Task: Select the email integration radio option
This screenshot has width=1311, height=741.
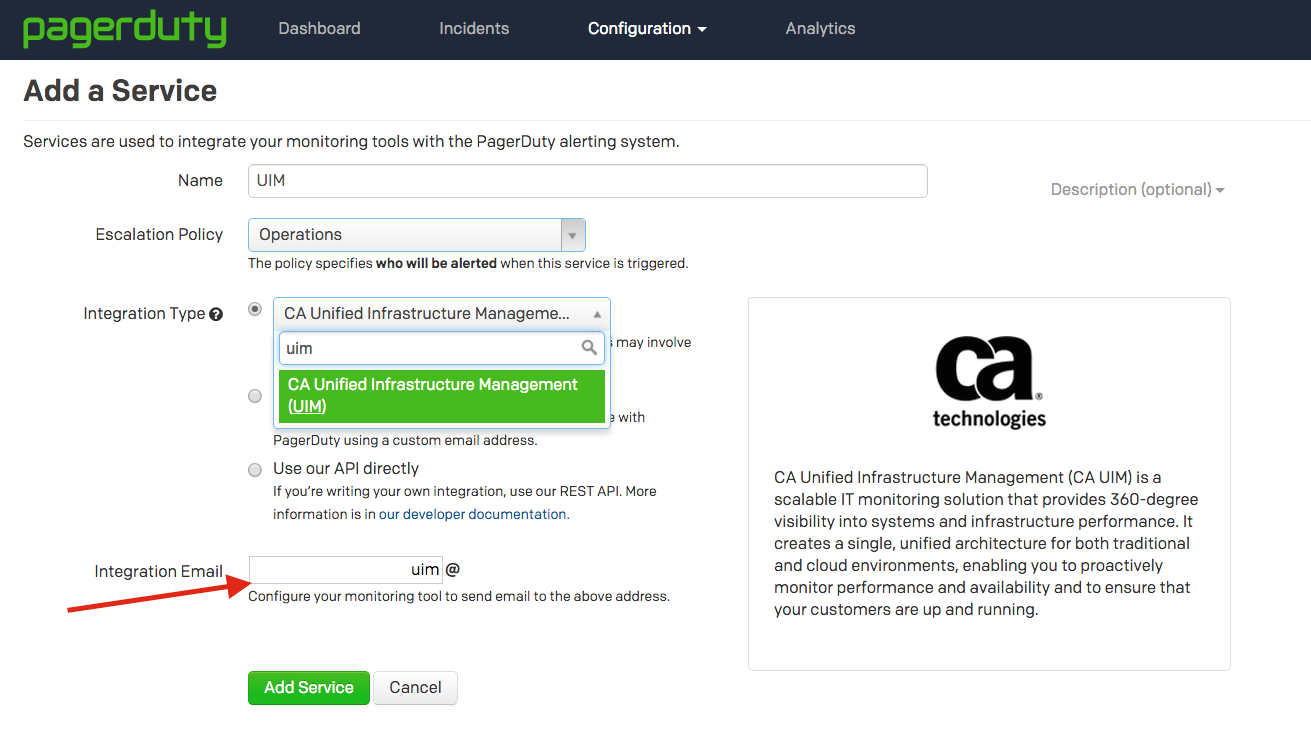Action: pyautogui.click(x=255, y=395)
